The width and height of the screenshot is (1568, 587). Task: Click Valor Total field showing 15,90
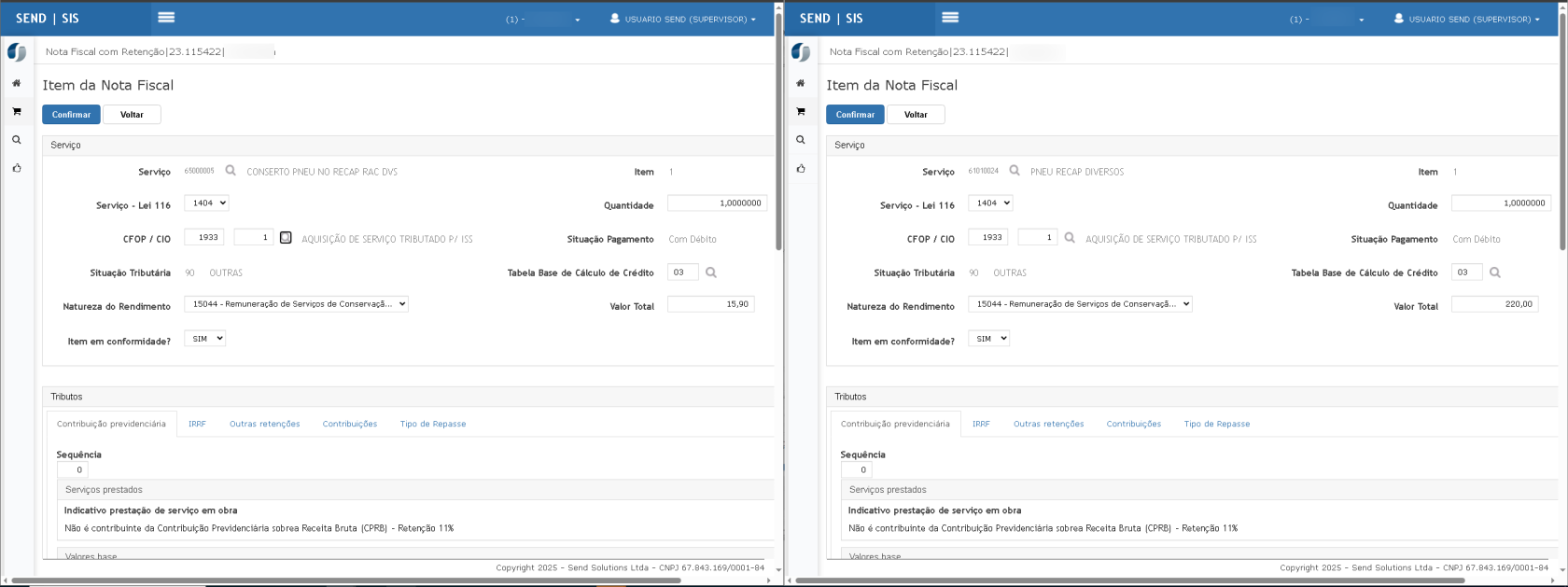(x=710, y=303)
